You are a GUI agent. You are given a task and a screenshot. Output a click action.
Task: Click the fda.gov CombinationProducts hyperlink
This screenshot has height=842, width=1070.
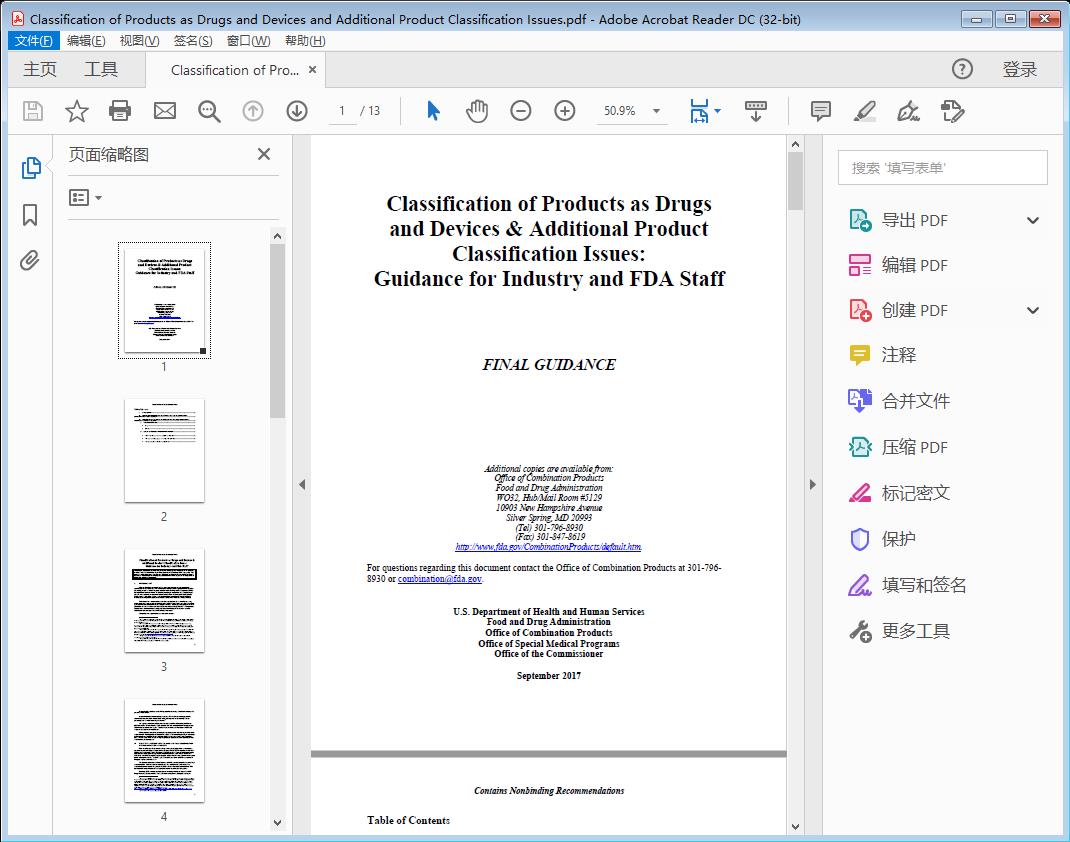point(548,547)
